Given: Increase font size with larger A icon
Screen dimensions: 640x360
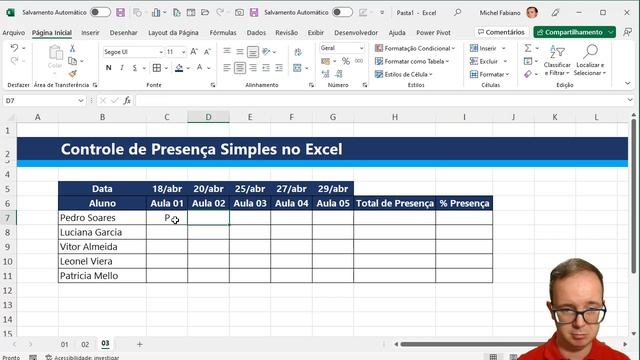Looking at the screenshot, I should [x=194, y=52].
